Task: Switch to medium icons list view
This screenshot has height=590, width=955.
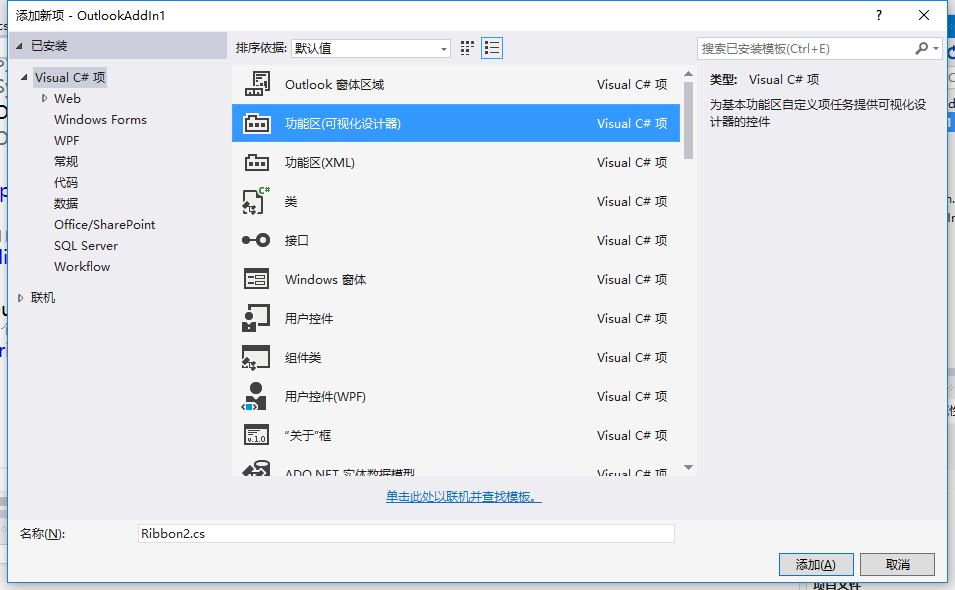Action: (492, 48)
